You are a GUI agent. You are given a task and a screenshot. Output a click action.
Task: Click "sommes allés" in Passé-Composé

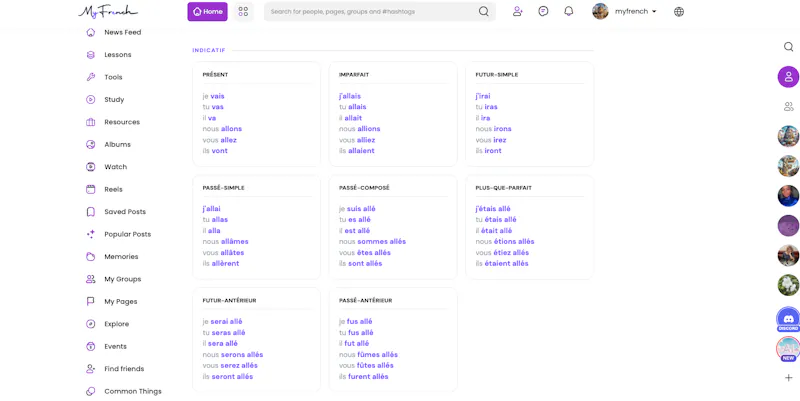(382, 241)
